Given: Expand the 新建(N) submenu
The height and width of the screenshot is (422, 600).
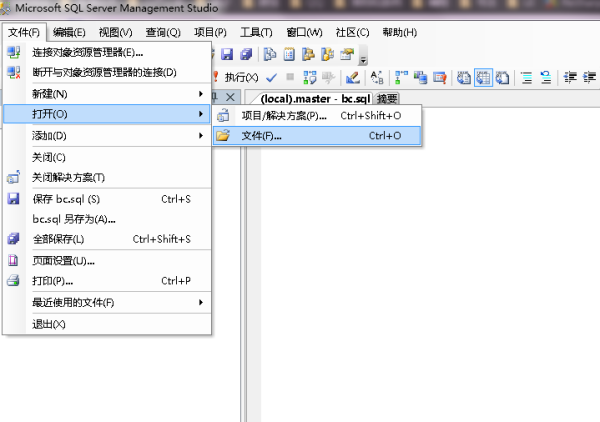Looking at the screenshot, I should (x=107, y=94).
